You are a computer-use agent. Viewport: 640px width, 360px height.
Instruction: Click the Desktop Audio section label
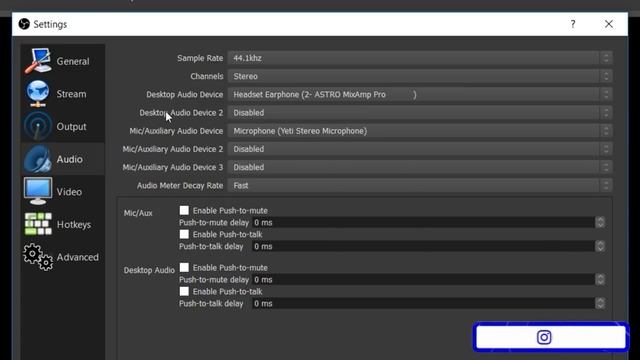click(x=149, y=270)
